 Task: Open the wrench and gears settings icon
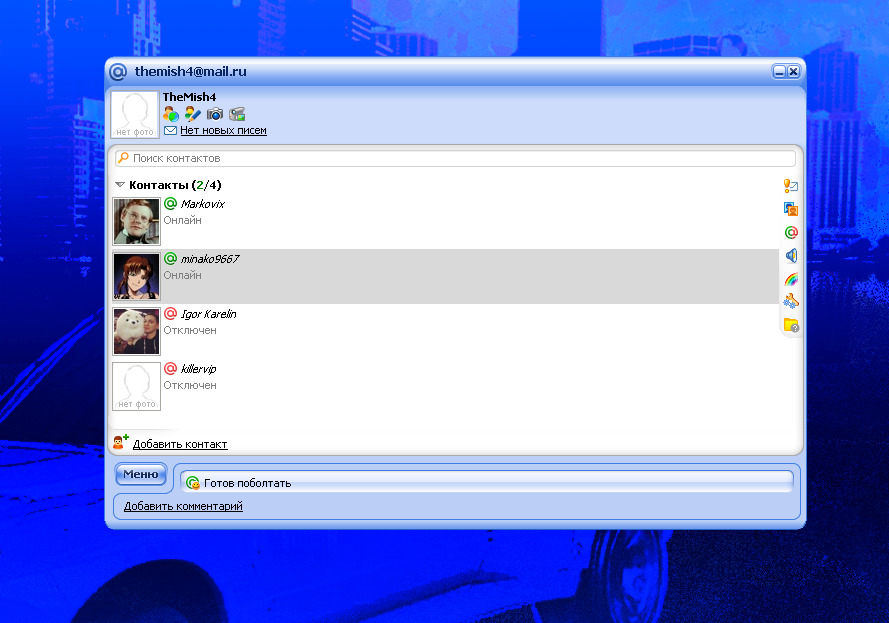click(791, 302)
